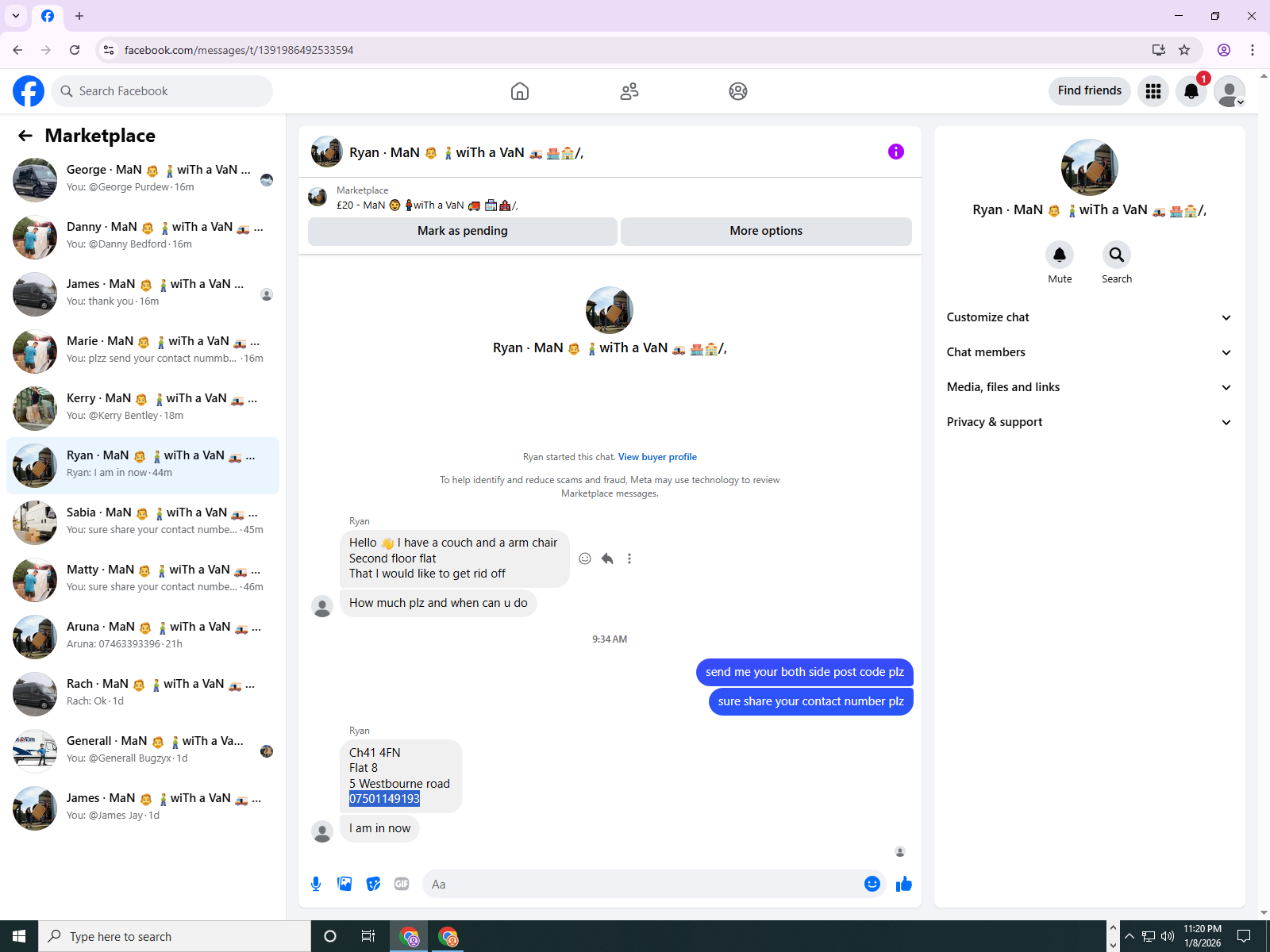Screen dimensions: 1270x952
Task: Open Generall conversation in list
Action: 143,751
